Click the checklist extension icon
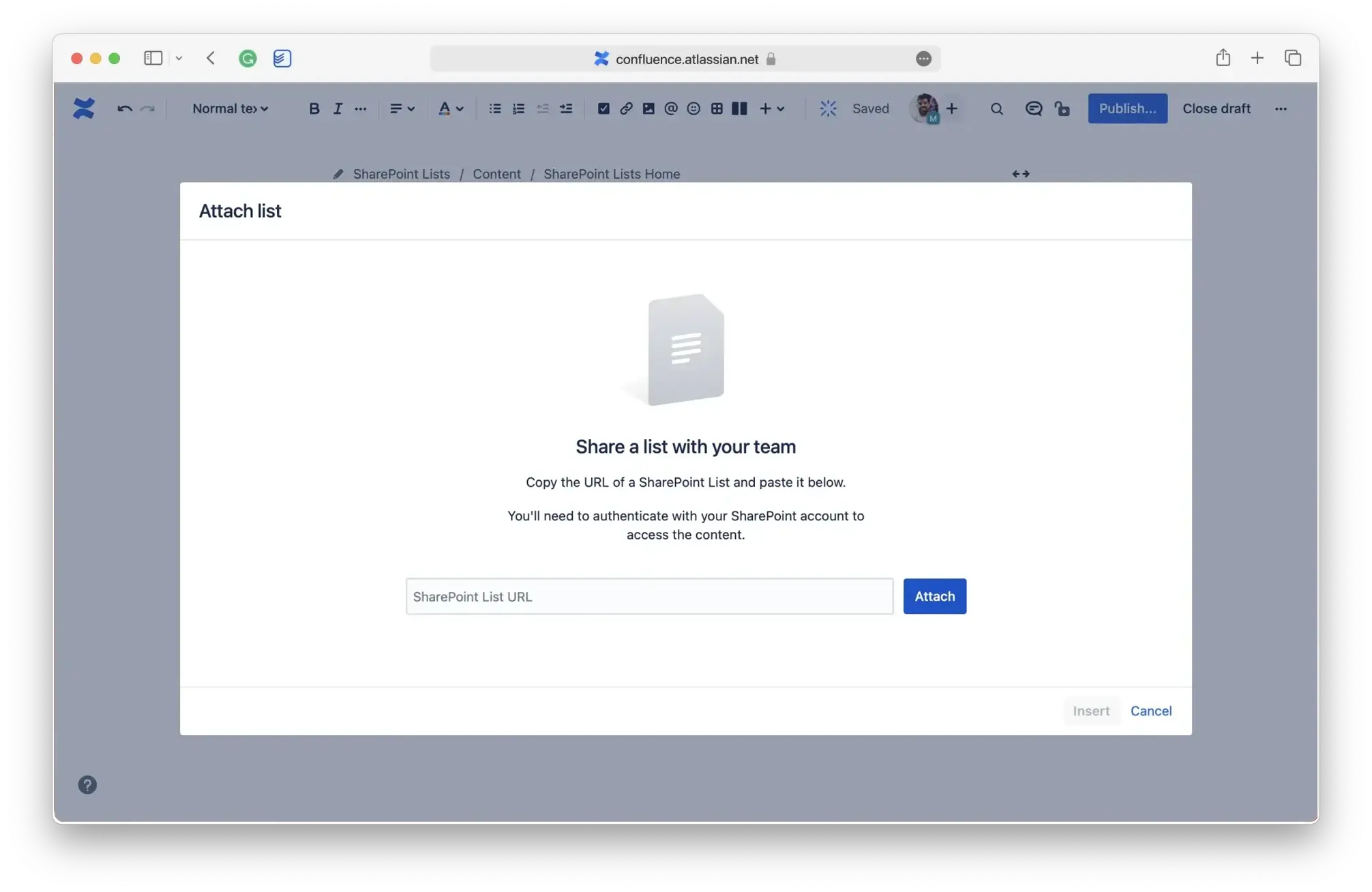 (282, 59)
